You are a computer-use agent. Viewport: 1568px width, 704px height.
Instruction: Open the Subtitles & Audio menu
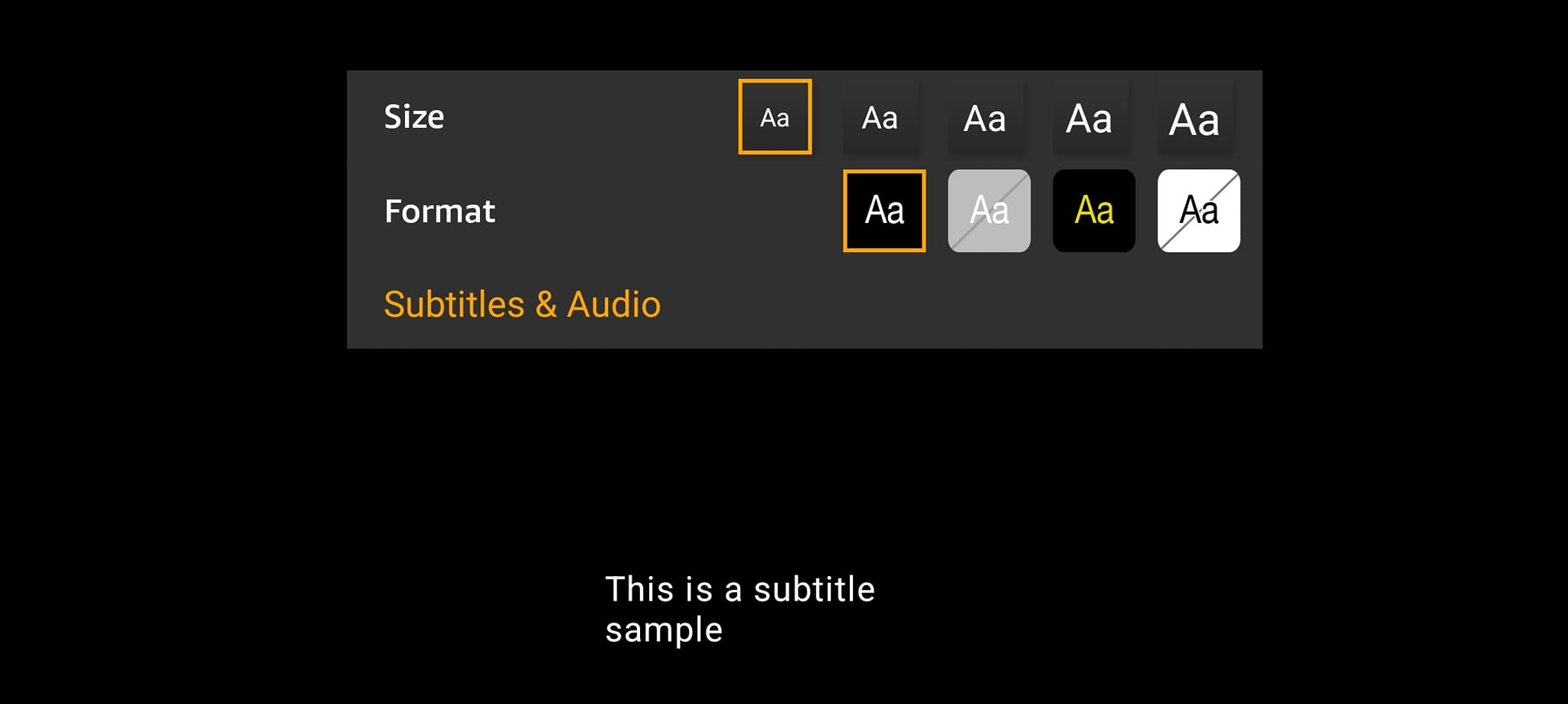[x=522, y=304]
